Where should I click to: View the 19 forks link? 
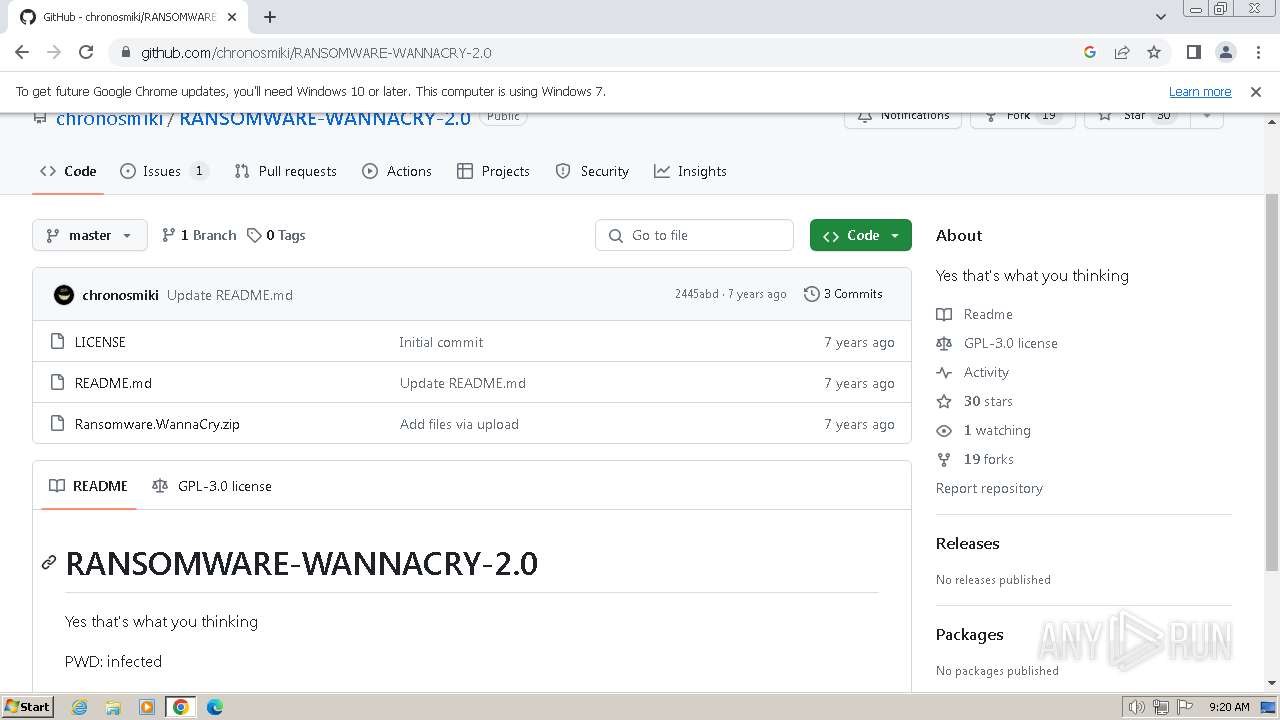pos(975,459)
